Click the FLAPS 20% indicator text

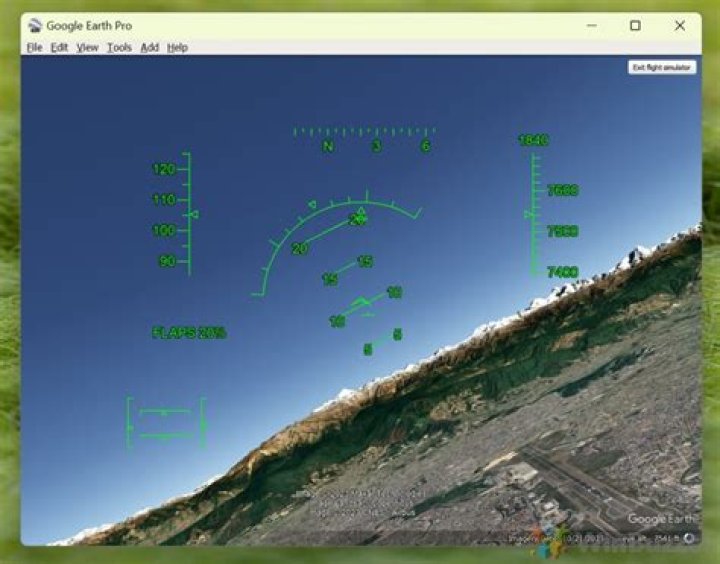click(189, 333)
